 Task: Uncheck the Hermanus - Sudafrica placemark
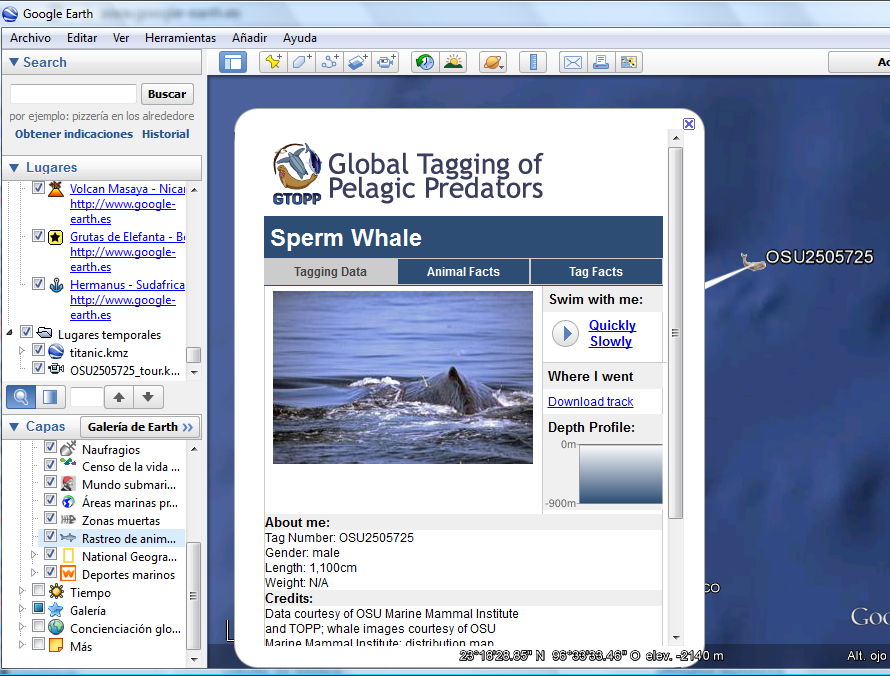click(x=38, y=283)
